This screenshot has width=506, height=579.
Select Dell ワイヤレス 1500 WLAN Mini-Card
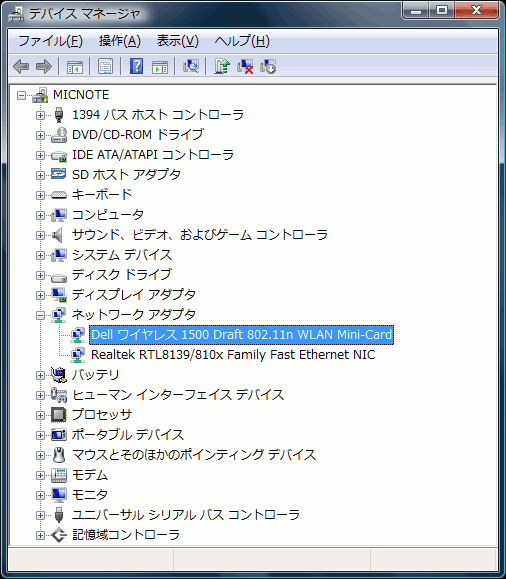pyautogui.click(x=242, y=335)
